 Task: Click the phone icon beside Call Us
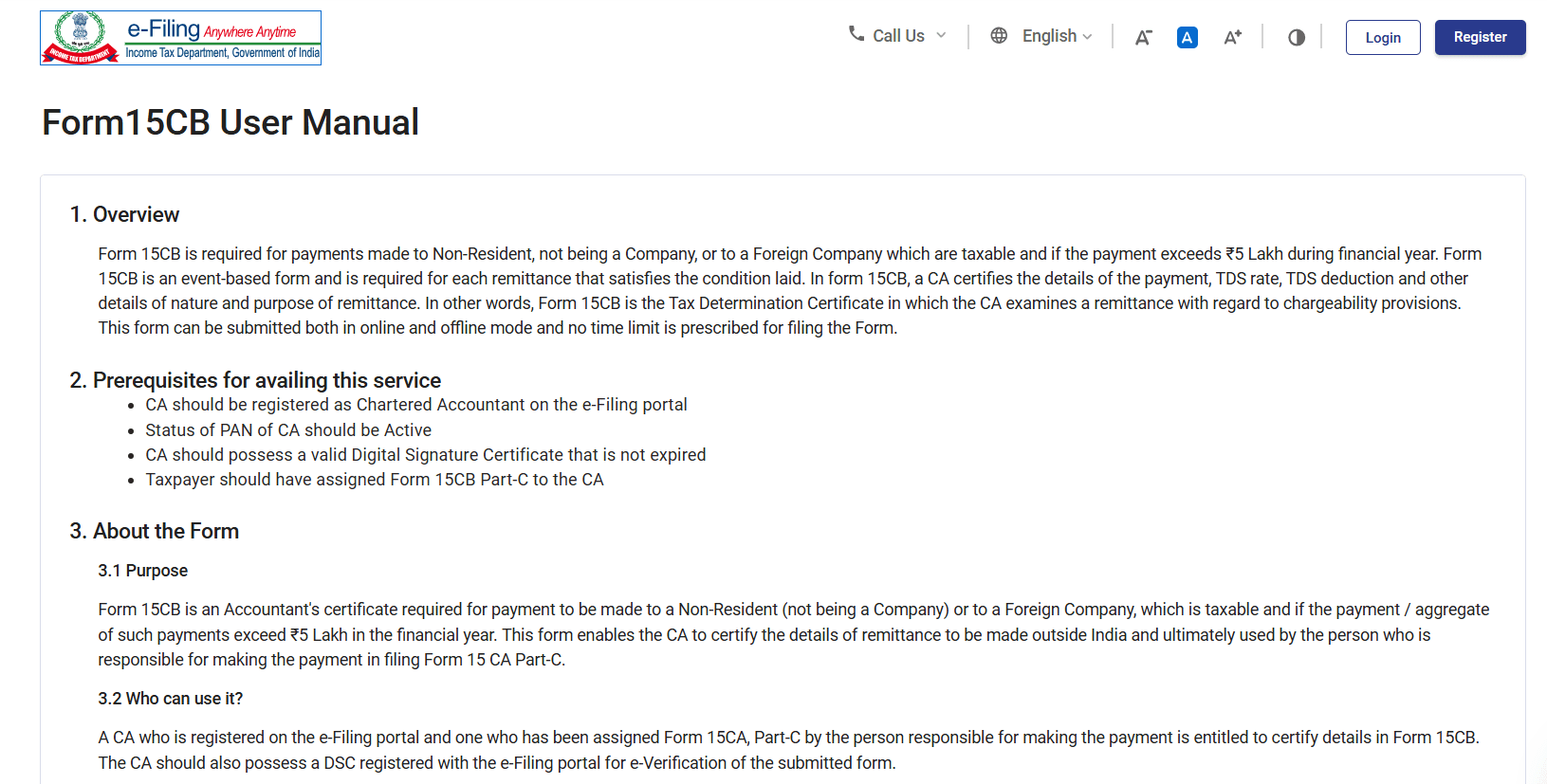pos(856,34)
